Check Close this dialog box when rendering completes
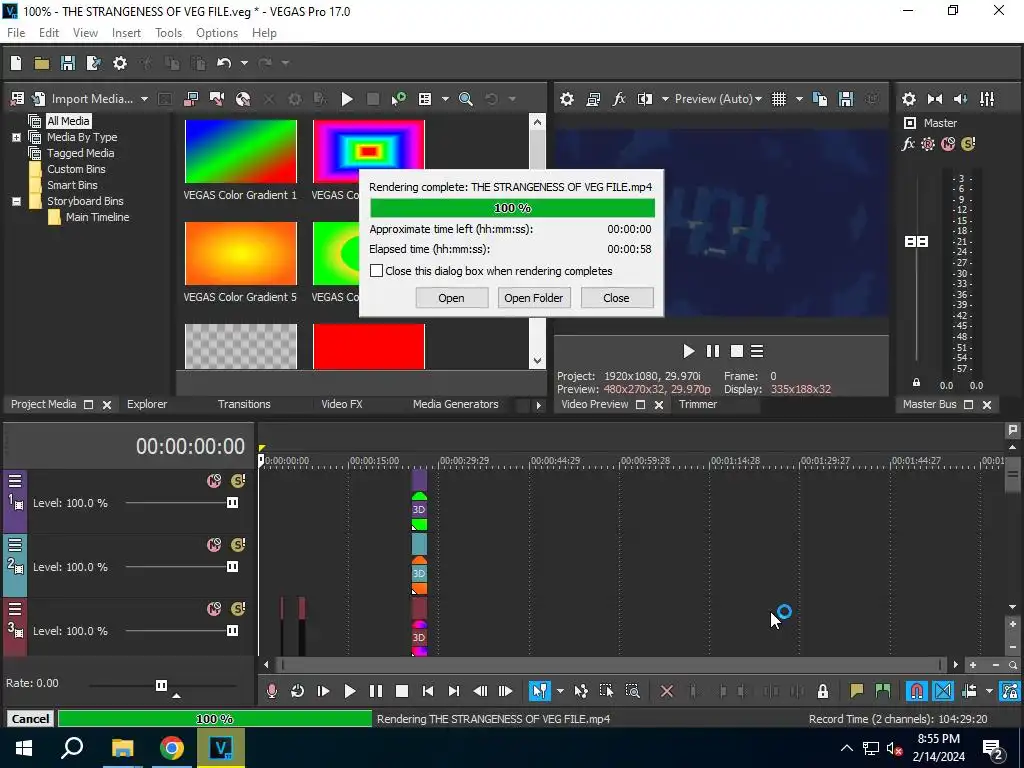 tap(376, 270)
